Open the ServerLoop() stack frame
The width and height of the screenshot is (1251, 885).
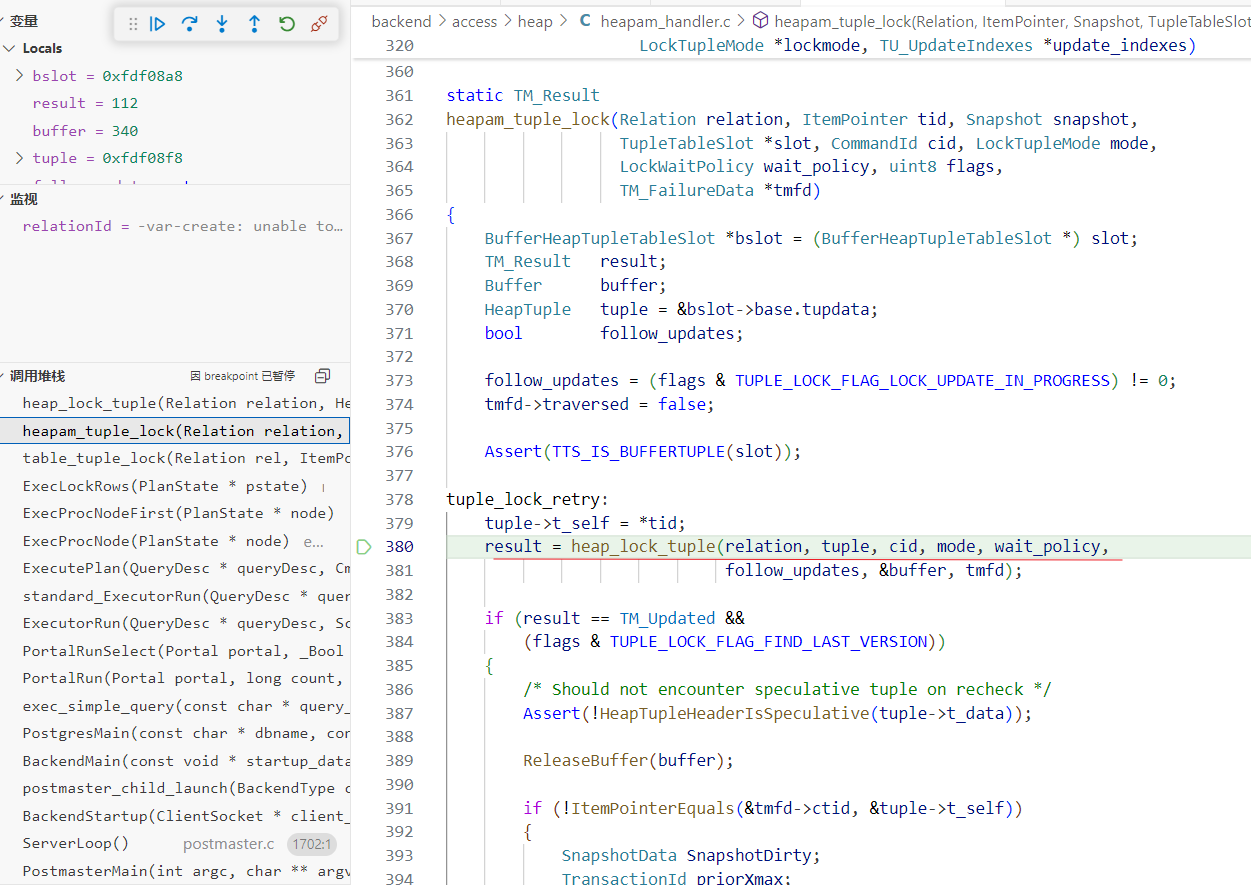[x=76, y=843]
